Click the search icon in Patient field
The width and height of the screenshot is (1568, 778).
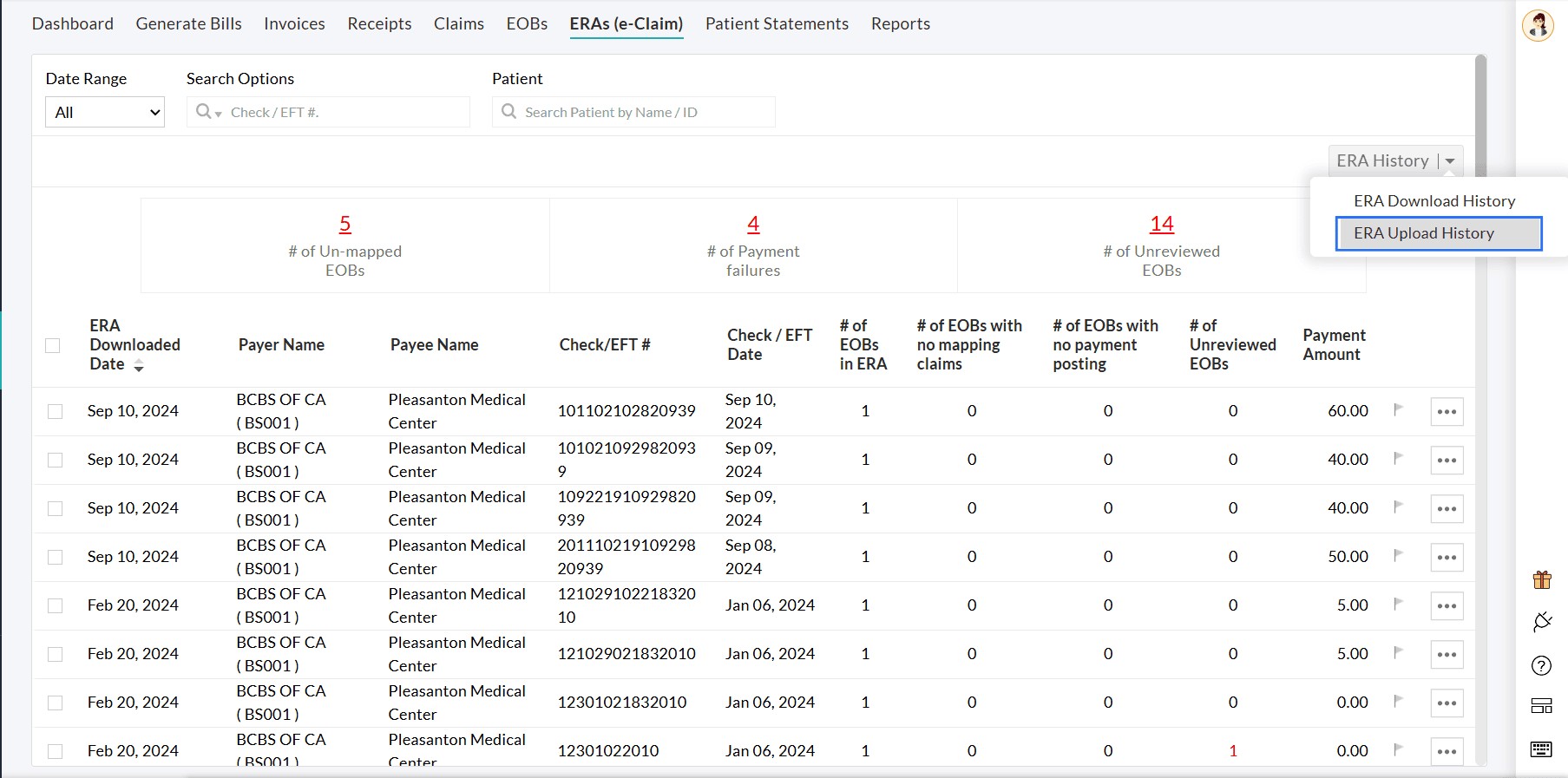pyautogui.click(x=509, y=112)
